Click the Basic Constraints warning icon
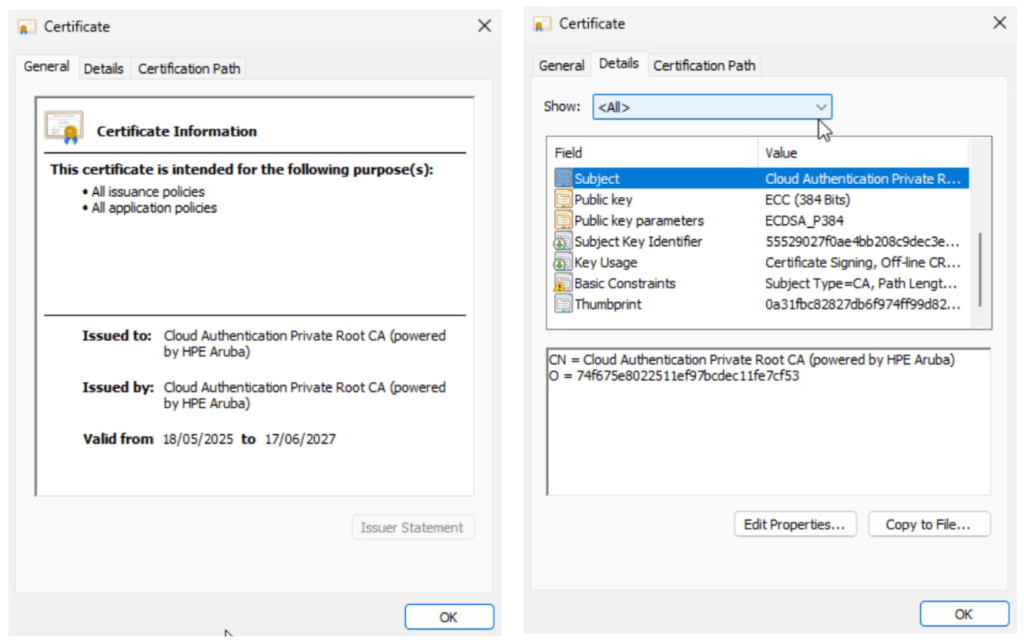The image size is (1024, 642). [x=563, y=284]
